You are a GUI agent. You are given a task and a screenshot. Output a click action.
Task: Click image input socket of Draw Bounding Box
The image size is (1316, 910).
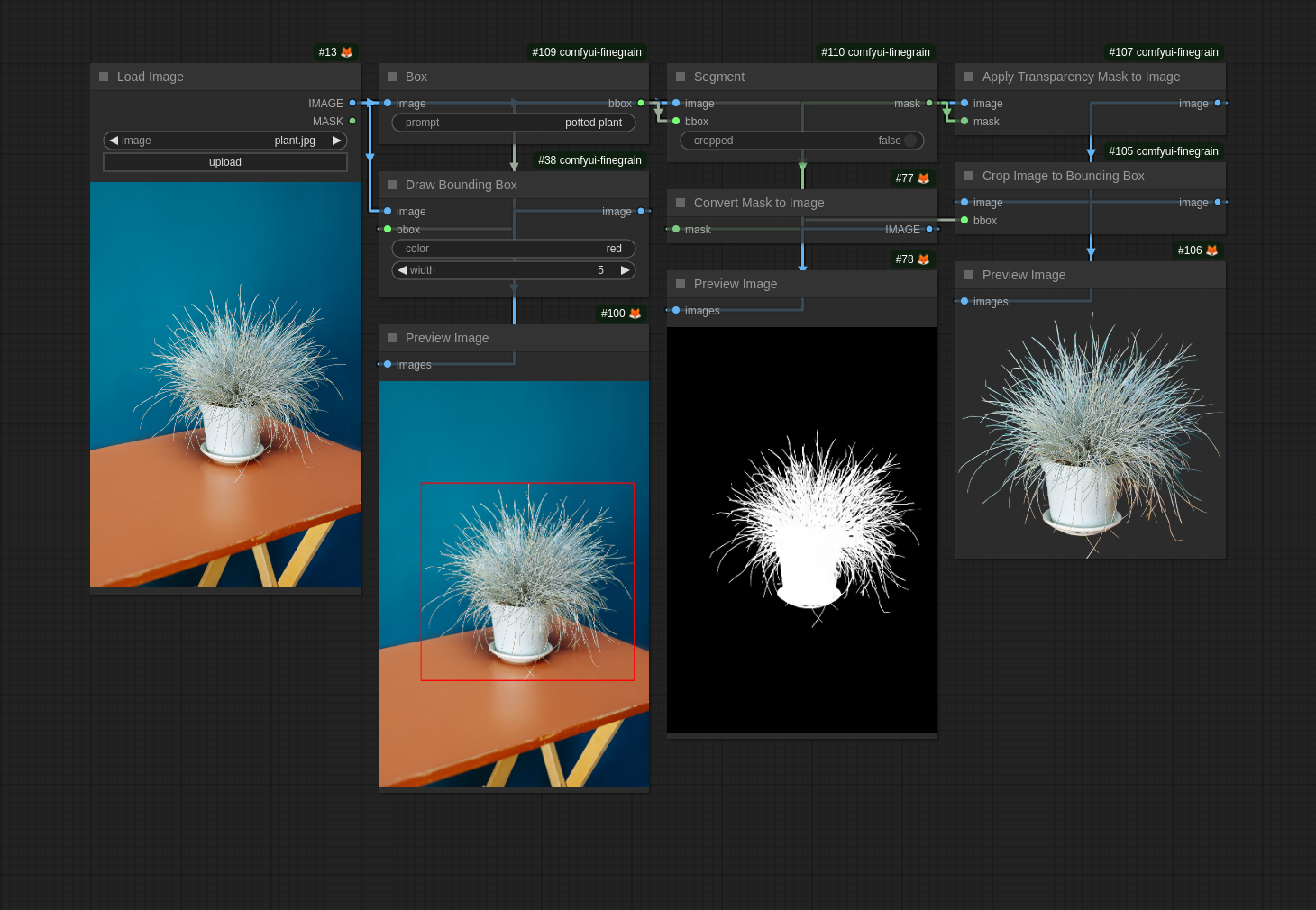pos(388,211)
